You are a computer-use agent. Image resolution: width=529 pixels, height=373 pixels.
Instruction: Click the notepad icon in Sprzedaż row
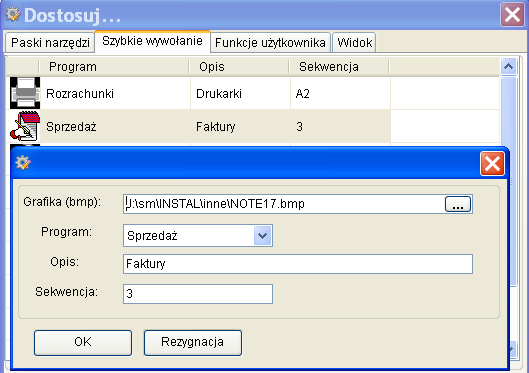[25, 126]
